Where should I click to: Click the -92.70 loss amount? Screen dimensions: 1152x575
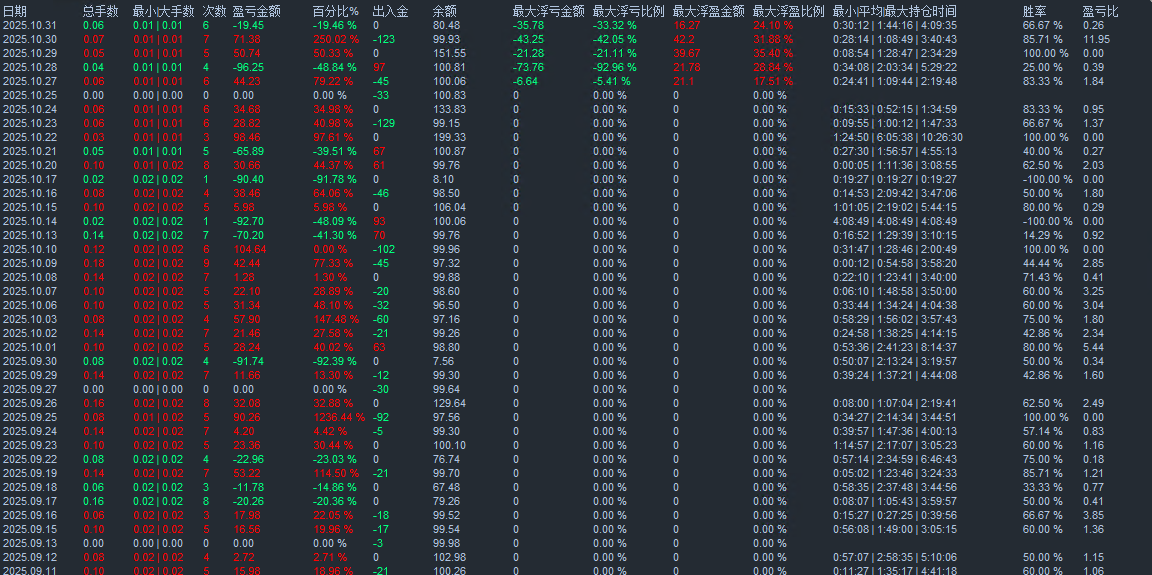(248, 221)
